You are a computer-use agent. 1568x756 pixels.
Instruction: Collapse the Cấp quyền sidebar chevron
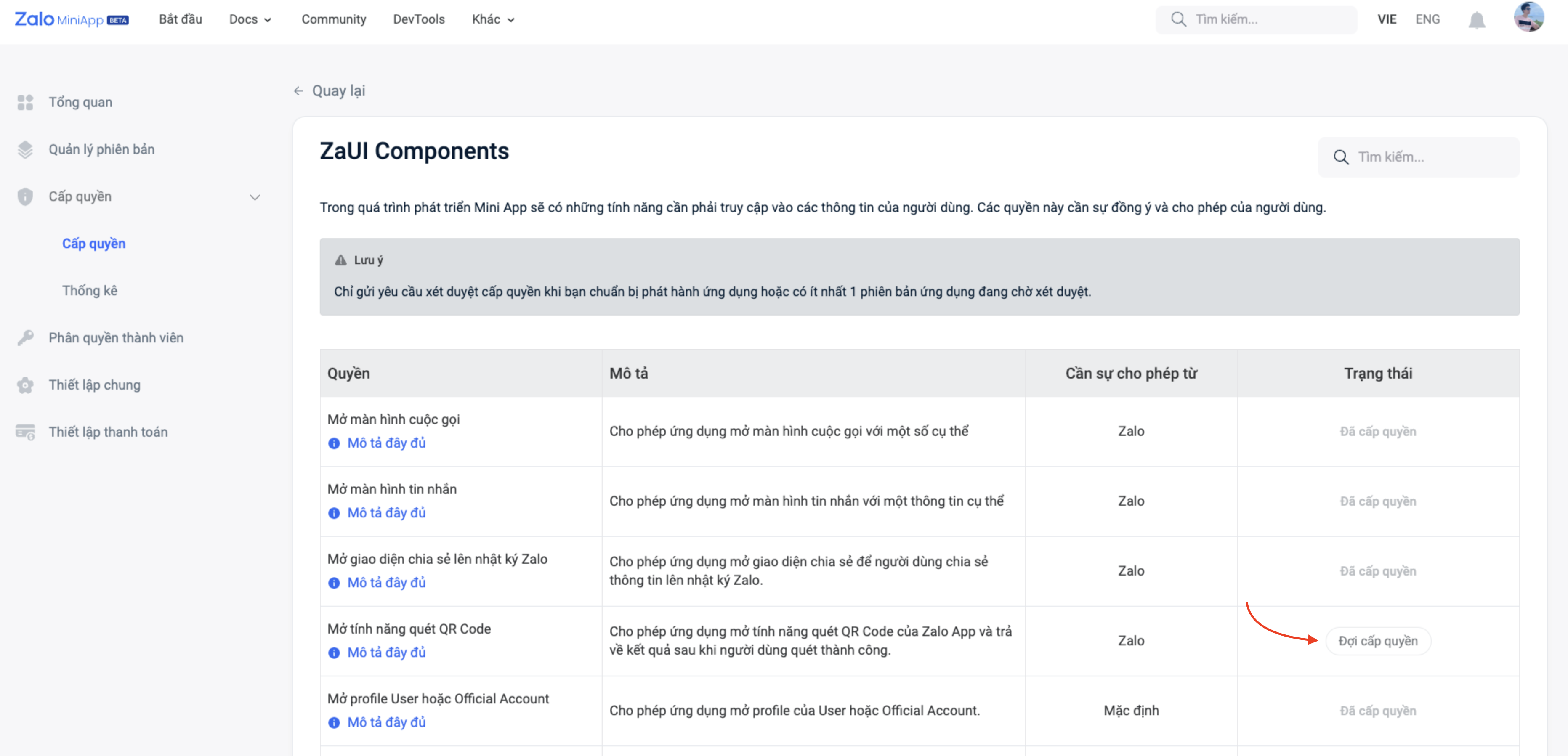point(255,196)
